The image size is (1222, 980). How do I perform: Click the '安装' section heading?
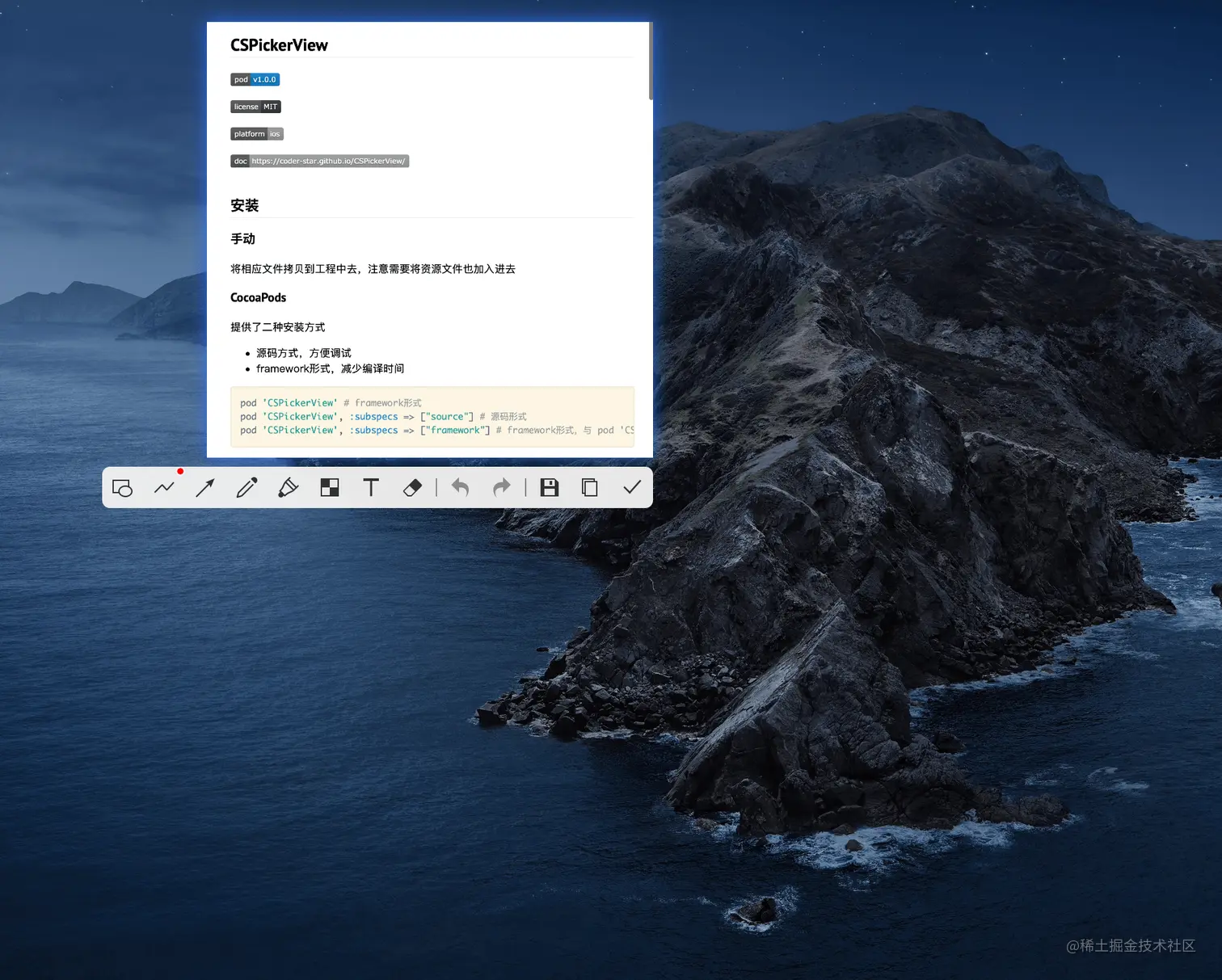[x=245, y=205]
